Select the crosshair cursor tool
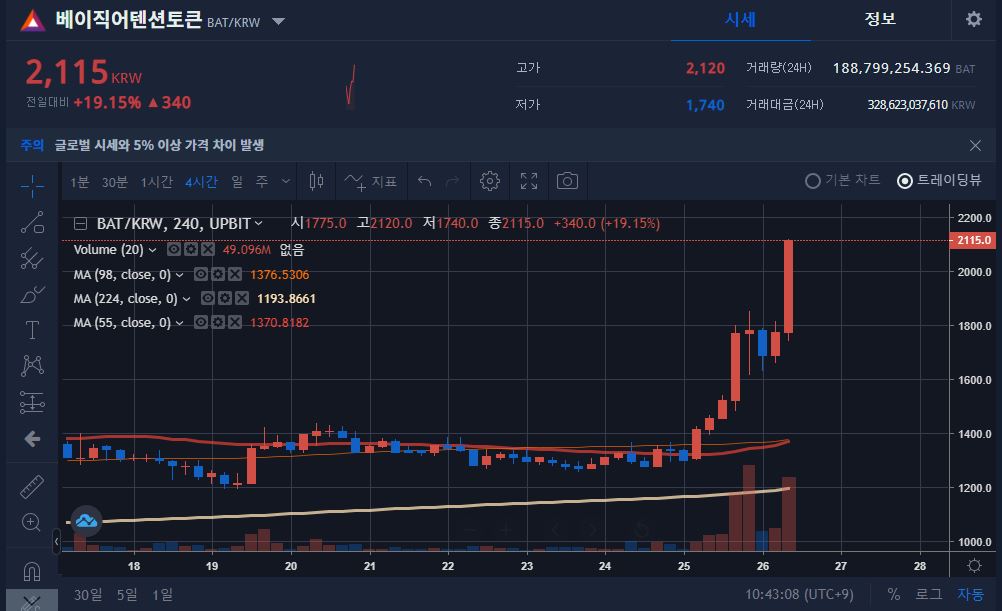The height and width of the screenshot is (611, 1002). (32, 186)
